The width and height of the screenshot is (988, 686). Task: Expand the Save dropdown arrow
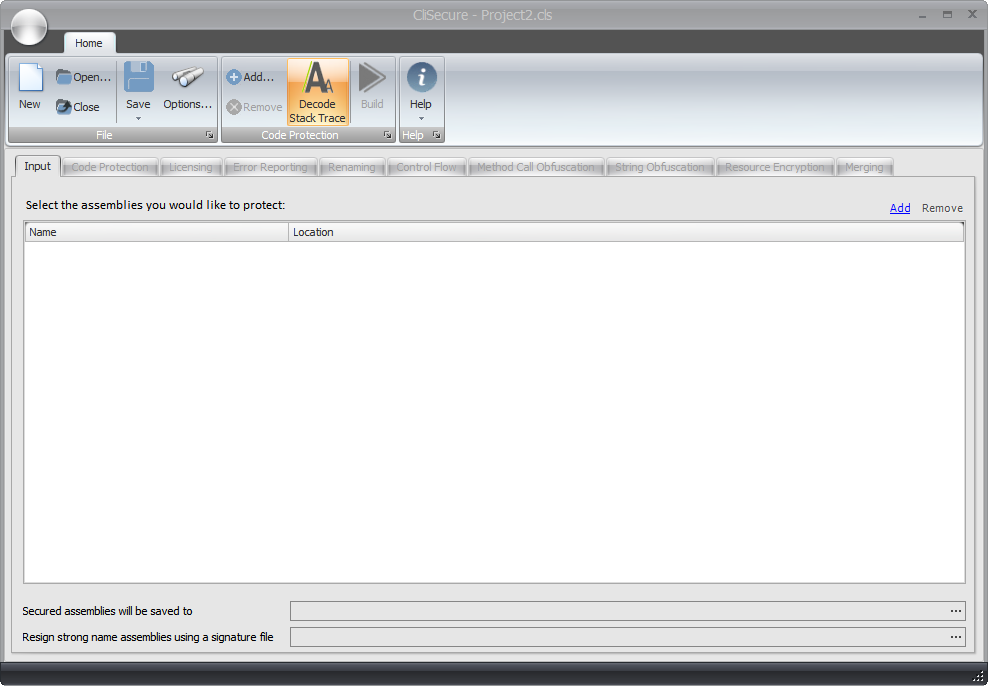138,118
